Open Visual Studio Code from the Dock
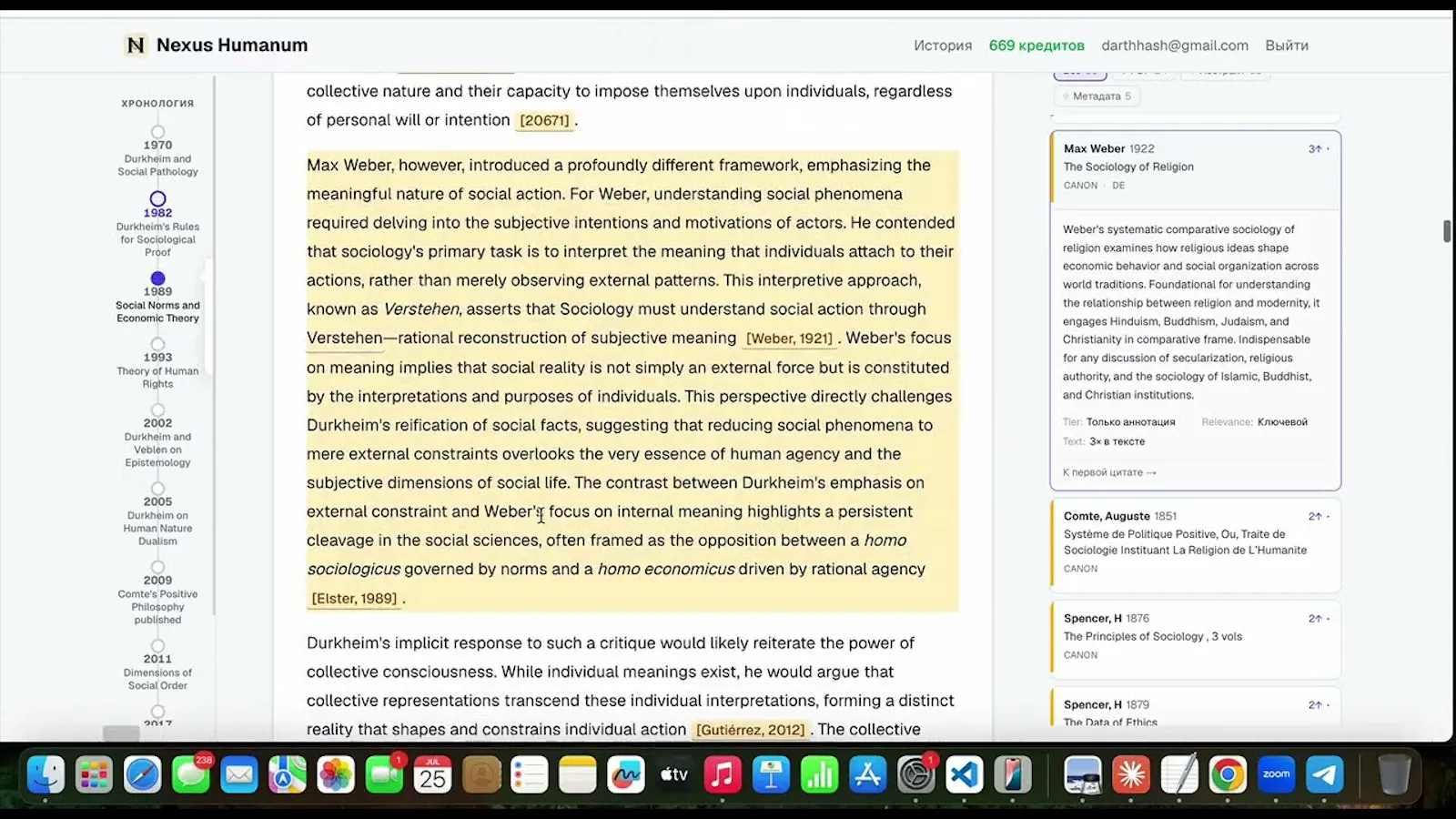This screenshot has width=1456, height=819. click(965, 775)
